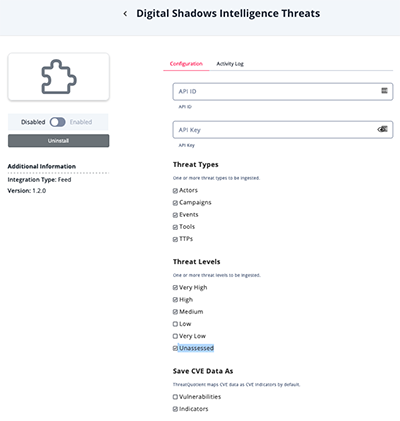
Task: Click the Disabled label beside the switch
Action: pyautogui.click(x=33, y=122)
